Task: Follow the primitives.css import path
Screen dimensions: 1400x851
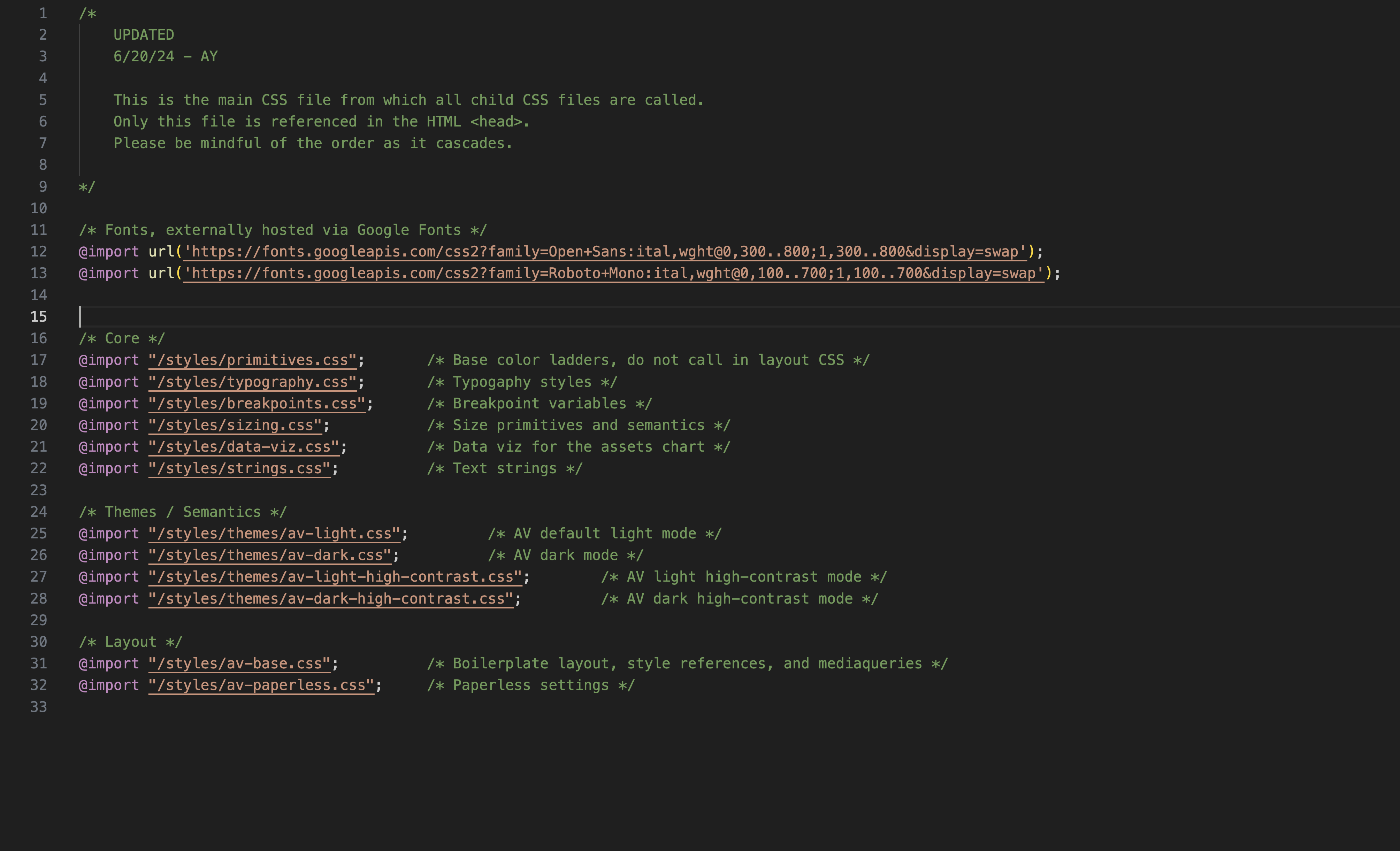Action: [252, 360]
